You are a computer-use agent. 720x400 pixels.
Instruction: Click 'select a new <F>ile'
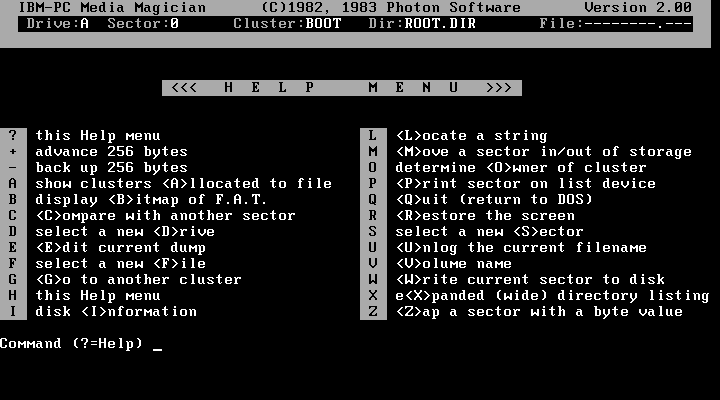121,264
